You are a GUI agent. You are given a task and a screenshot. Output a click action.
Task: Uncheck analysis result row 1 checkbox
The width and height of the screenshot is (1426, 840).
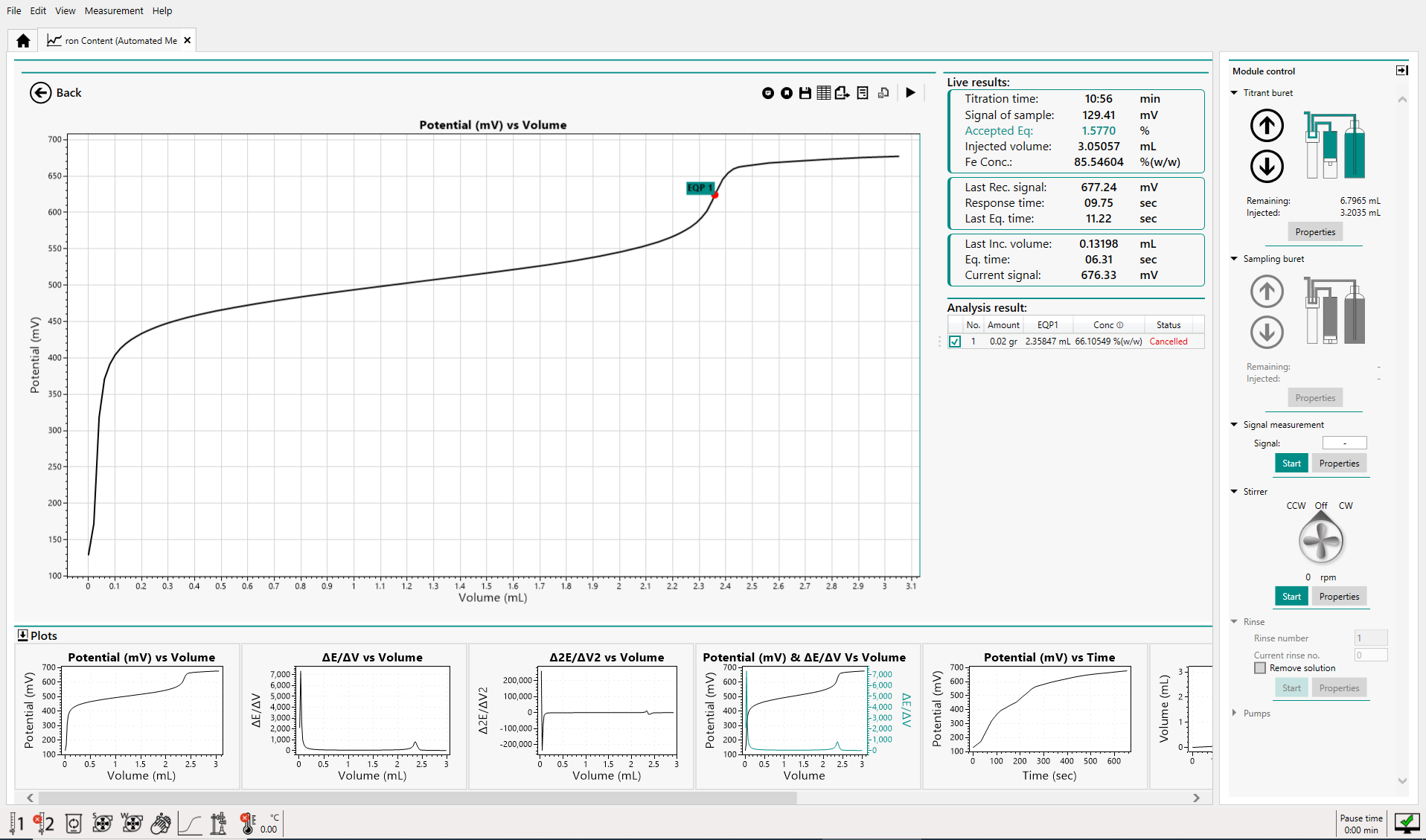coord(955,342)
